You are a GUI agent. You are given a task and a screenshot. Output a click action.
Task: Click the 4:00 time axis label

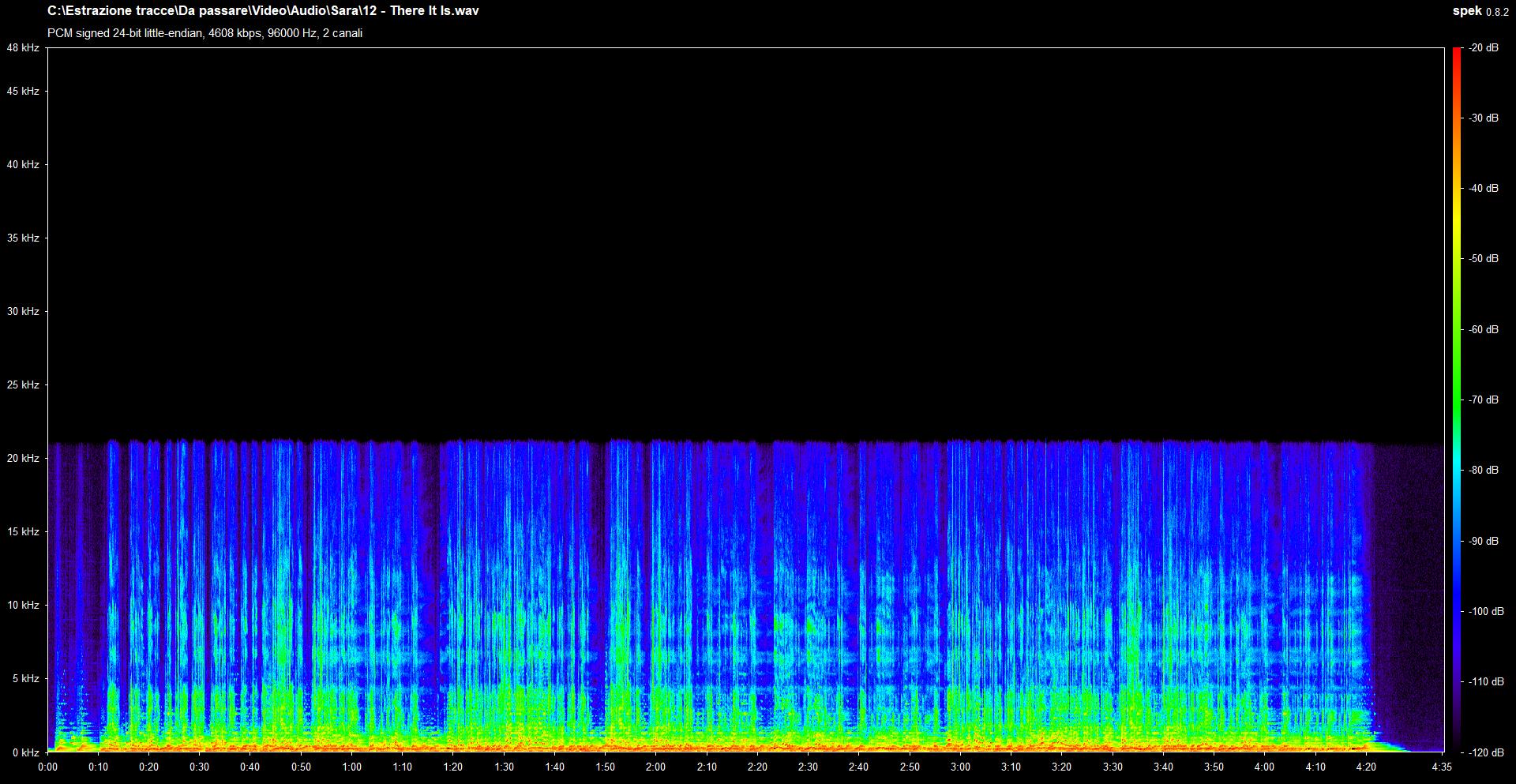[1265, 767]
